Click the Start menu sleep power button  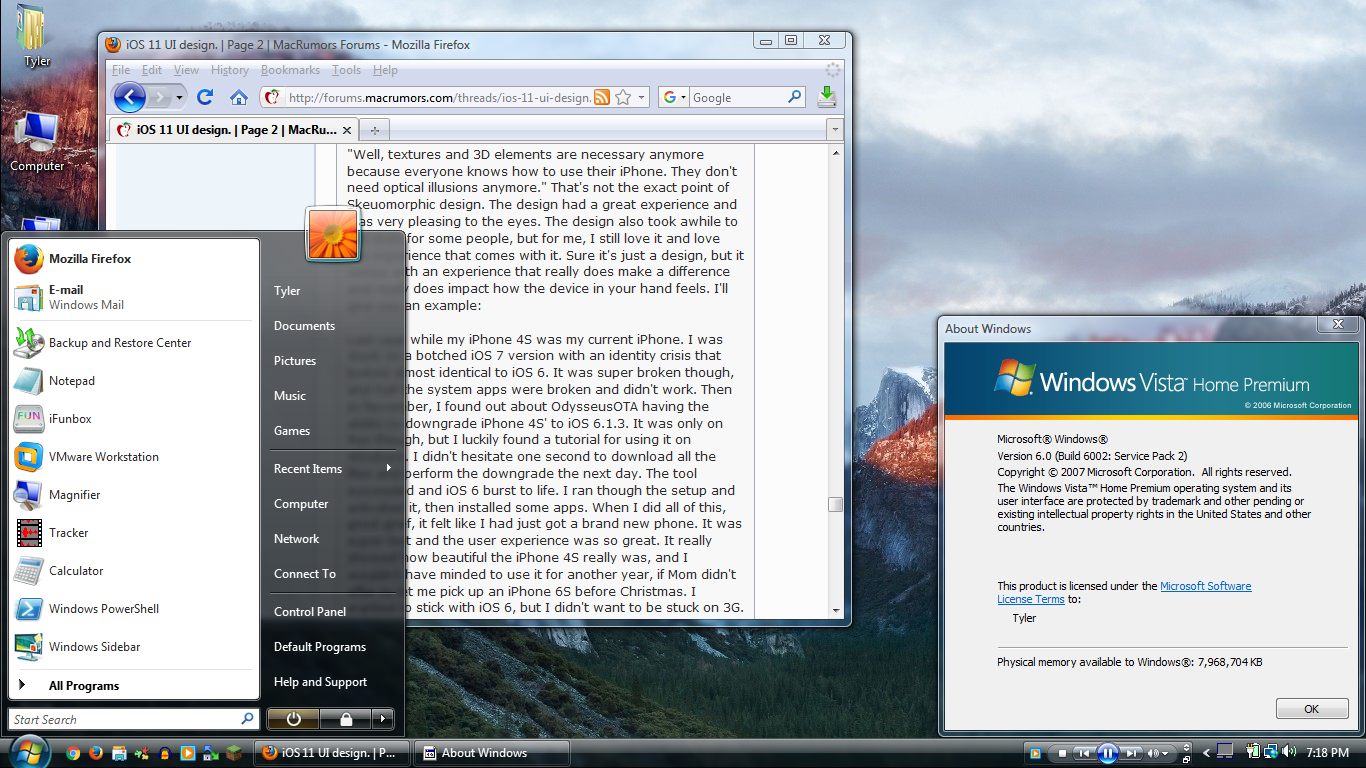(x=293, y=719)
